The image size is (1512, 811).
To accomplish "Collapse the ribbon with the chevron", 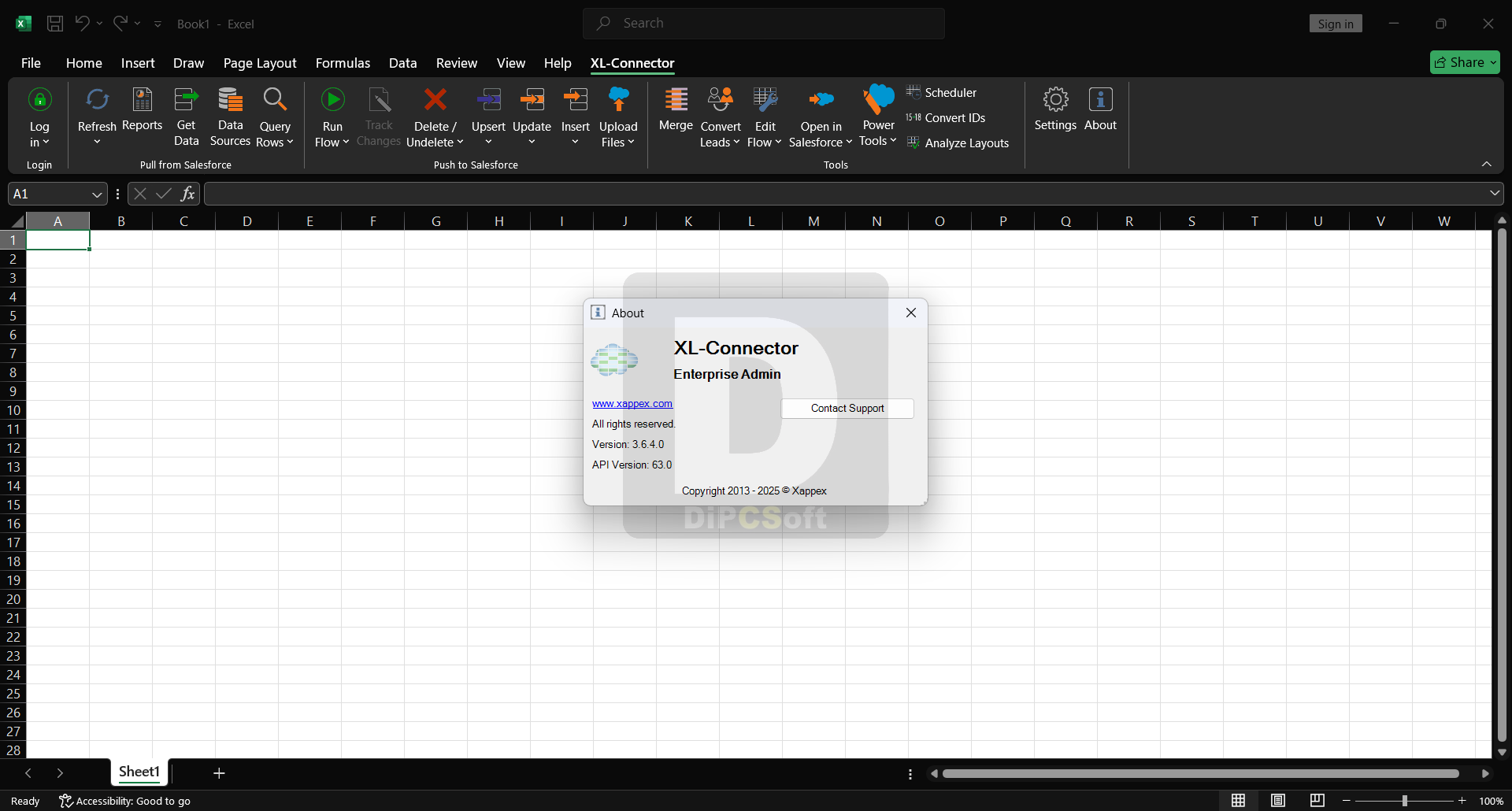I will click(1486, 164).
